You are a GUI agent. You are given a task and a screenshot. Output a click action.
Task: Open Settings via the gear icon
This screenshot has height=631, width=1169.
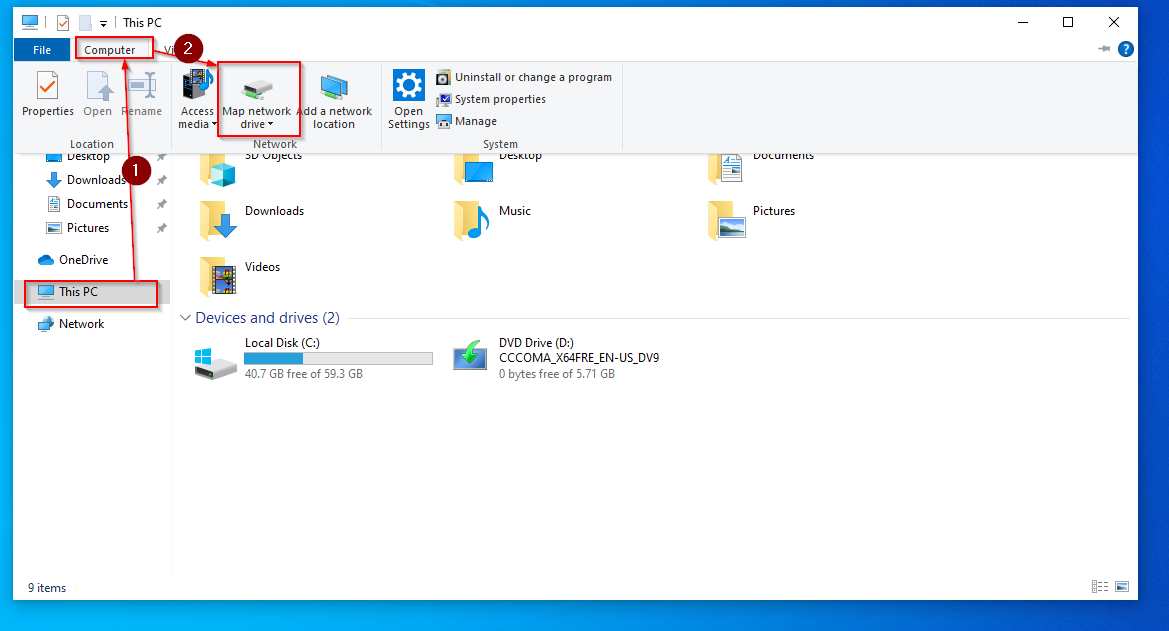click(409, 85)
